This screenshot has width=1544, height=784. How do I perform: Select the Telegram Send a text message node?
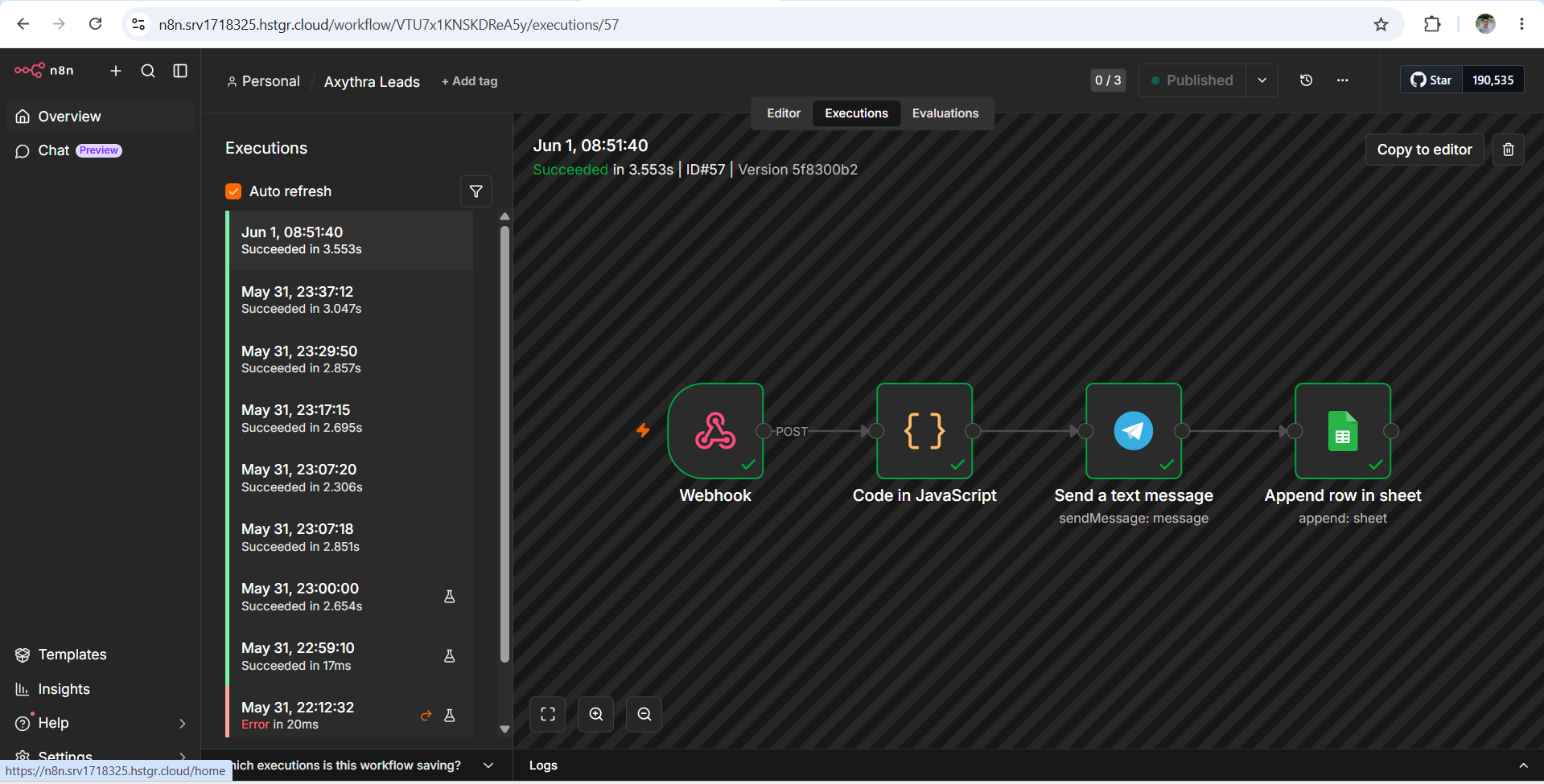click(1134, 431)
